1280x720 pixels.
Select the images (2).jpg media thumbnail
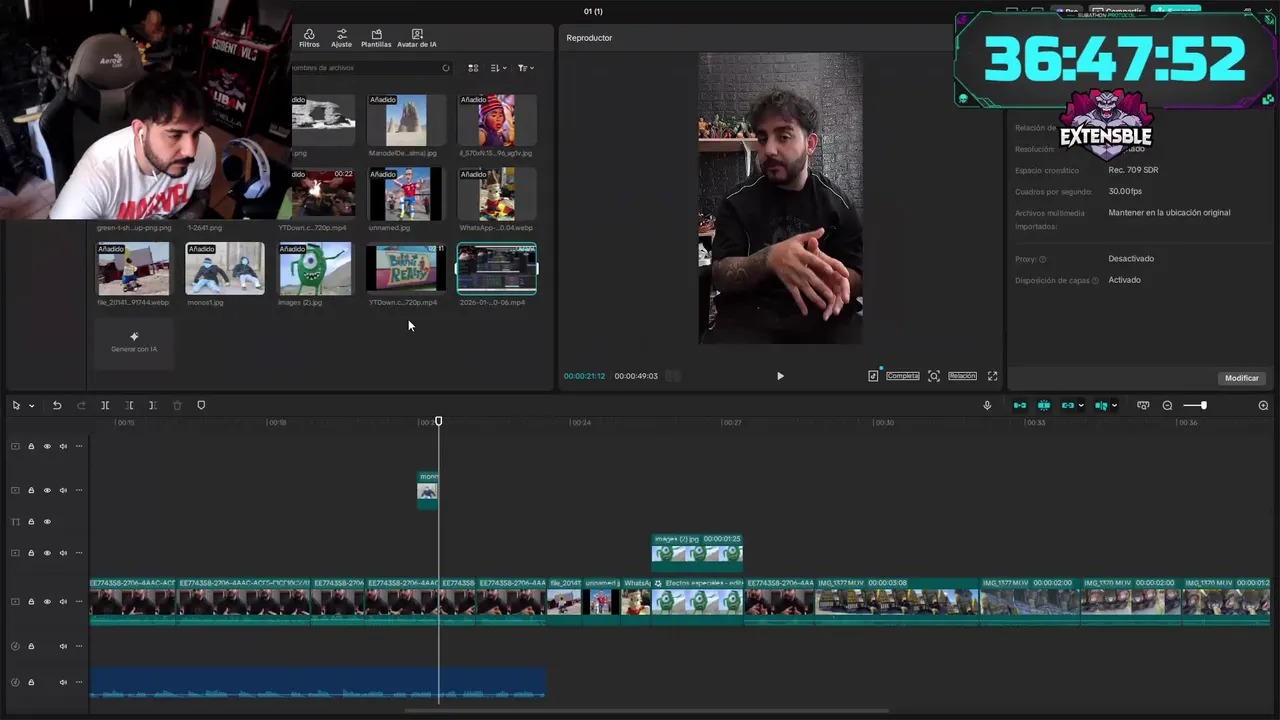(x=315, y=269)
